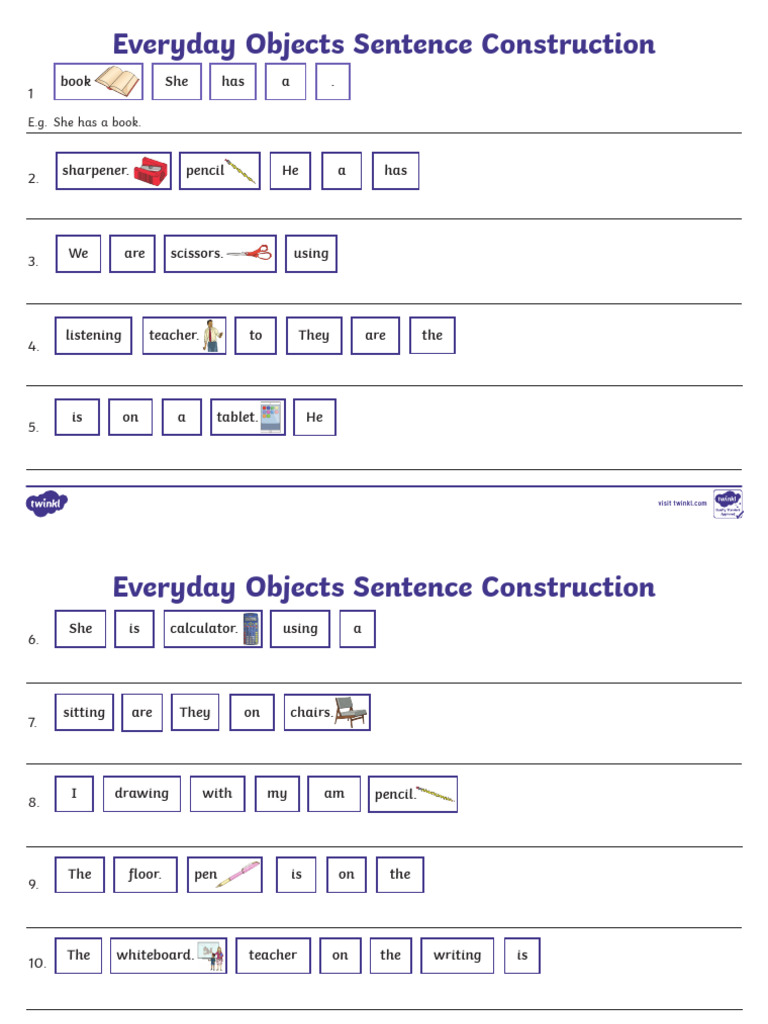Select the 'listening' word card
This screenshot has width=768, height=1024.
93,336
